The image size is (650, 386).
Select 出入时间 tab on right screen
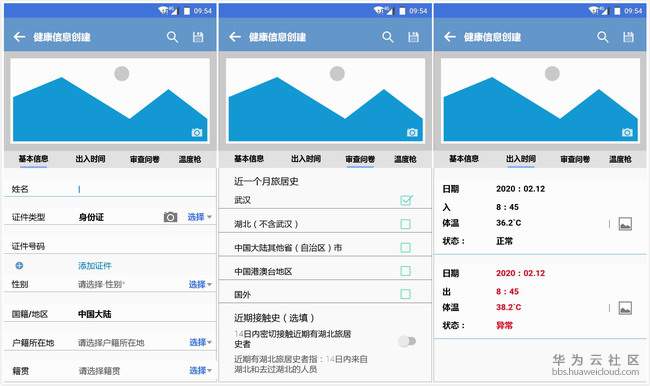tap(521, 159)
